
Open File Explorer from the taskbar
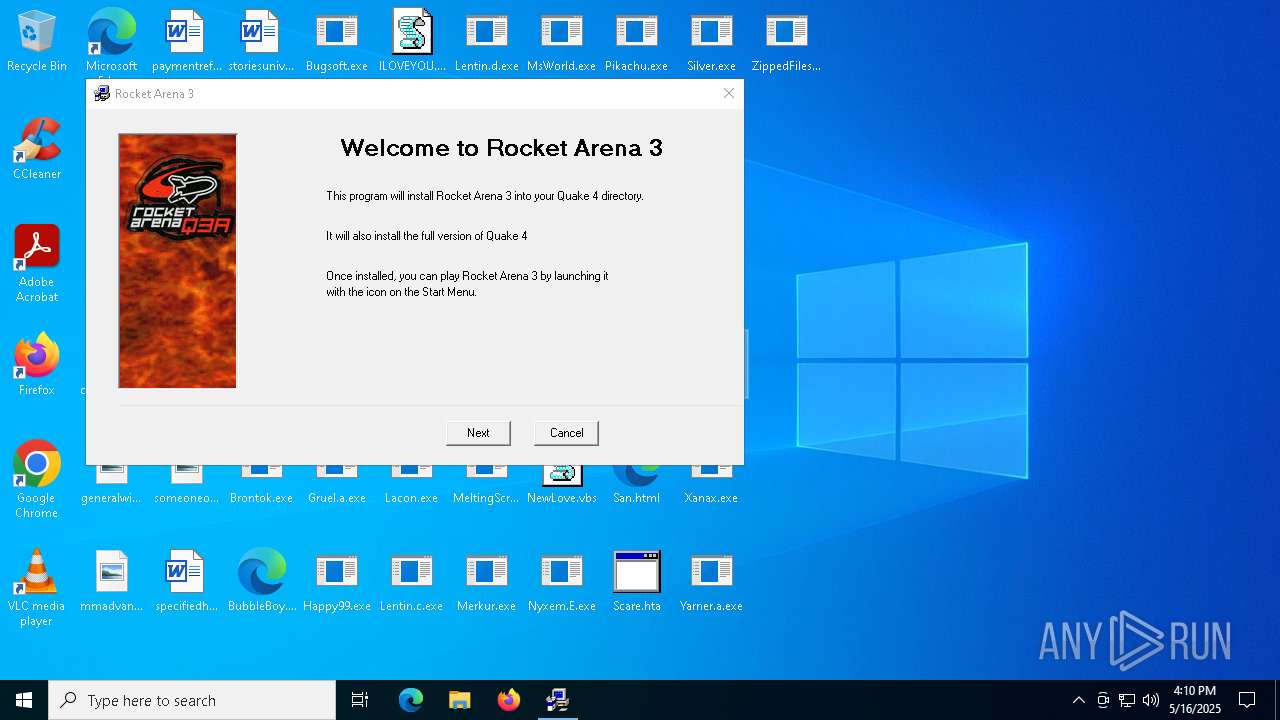coord(459,700)
